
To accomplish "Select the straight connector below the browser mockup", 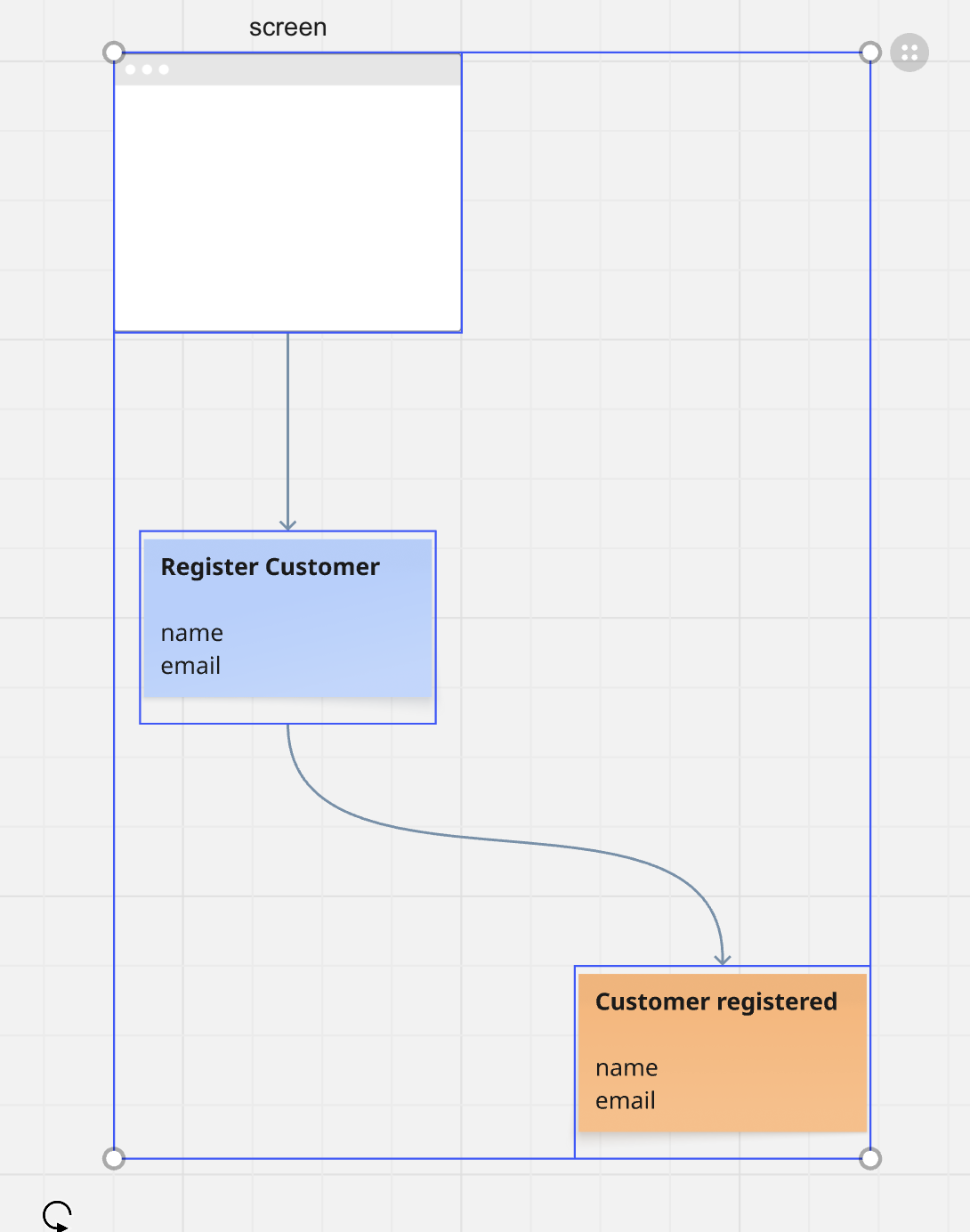I will (287, 427).
